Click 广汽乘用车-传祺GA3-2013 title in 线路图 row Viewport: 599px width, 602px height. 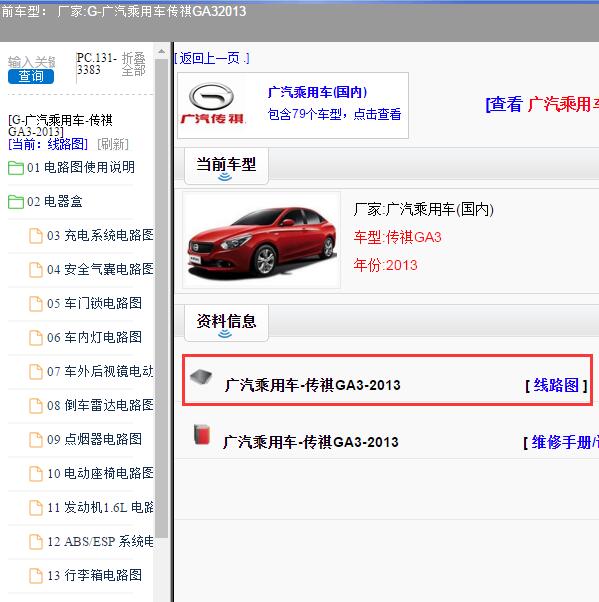(x=313, y=385)
